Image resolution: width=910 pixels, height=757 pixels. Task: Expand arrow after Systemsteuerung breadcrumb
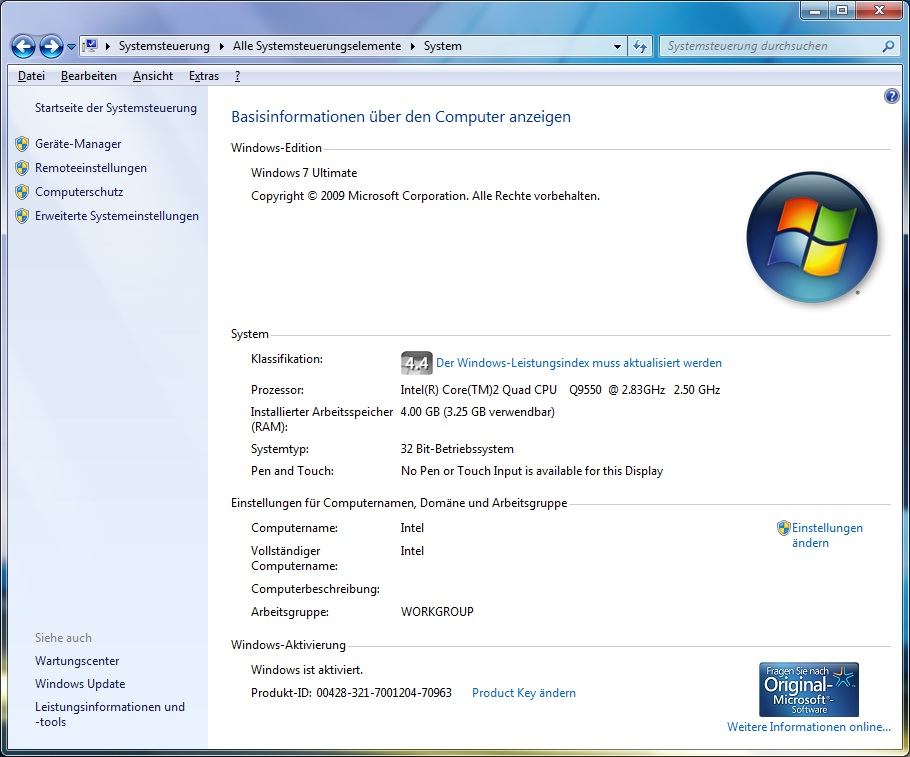221,46
